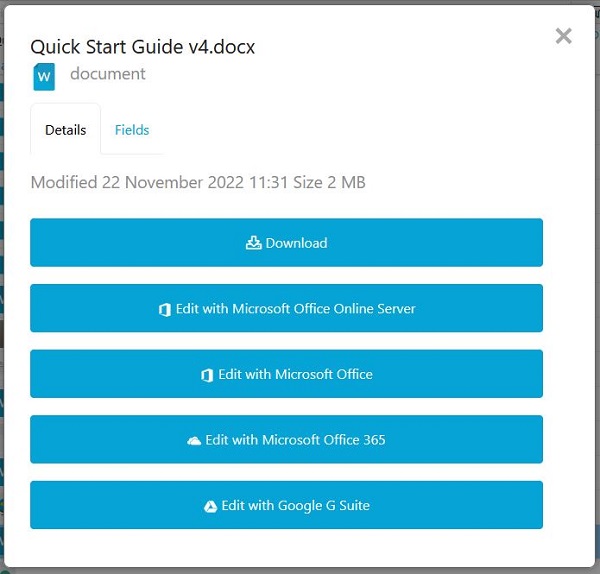Click the 'document' type label
Screen dimensions: 600x574
[x=108, y=74]
